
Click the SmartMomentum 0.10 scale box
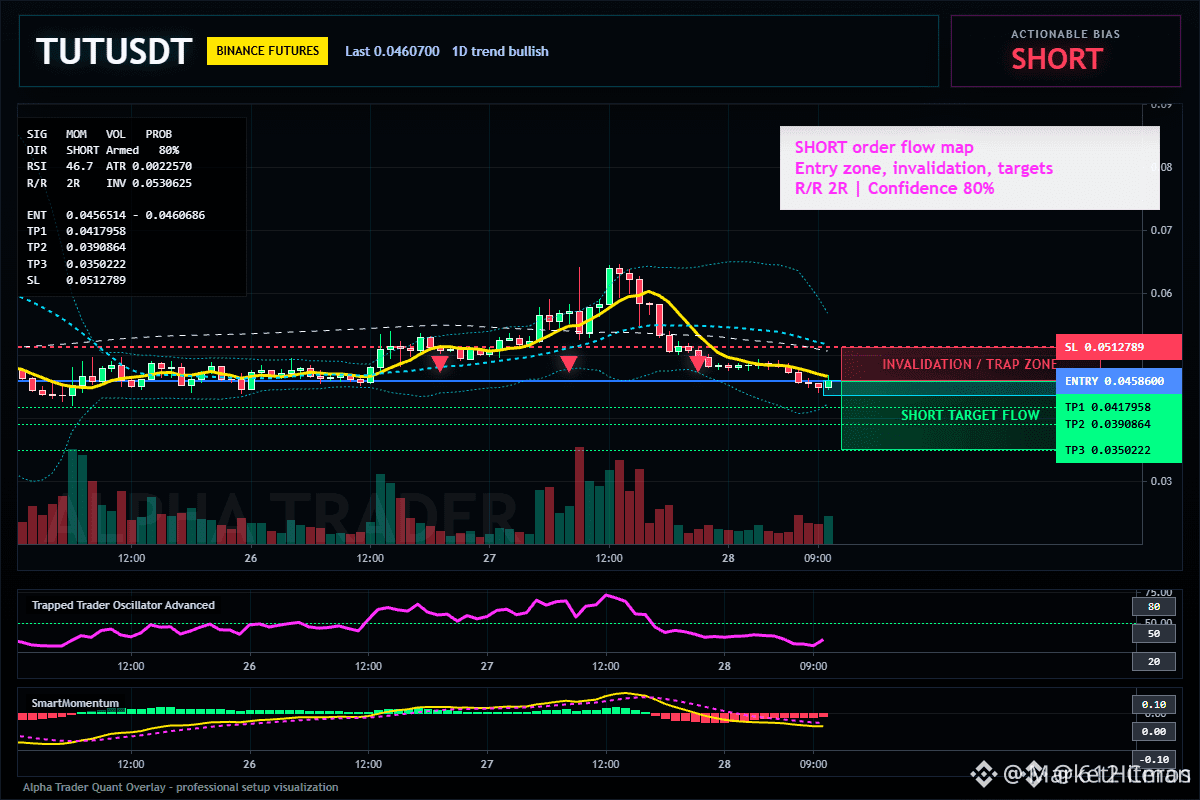pyautogui.click(x=1153, y=704)
